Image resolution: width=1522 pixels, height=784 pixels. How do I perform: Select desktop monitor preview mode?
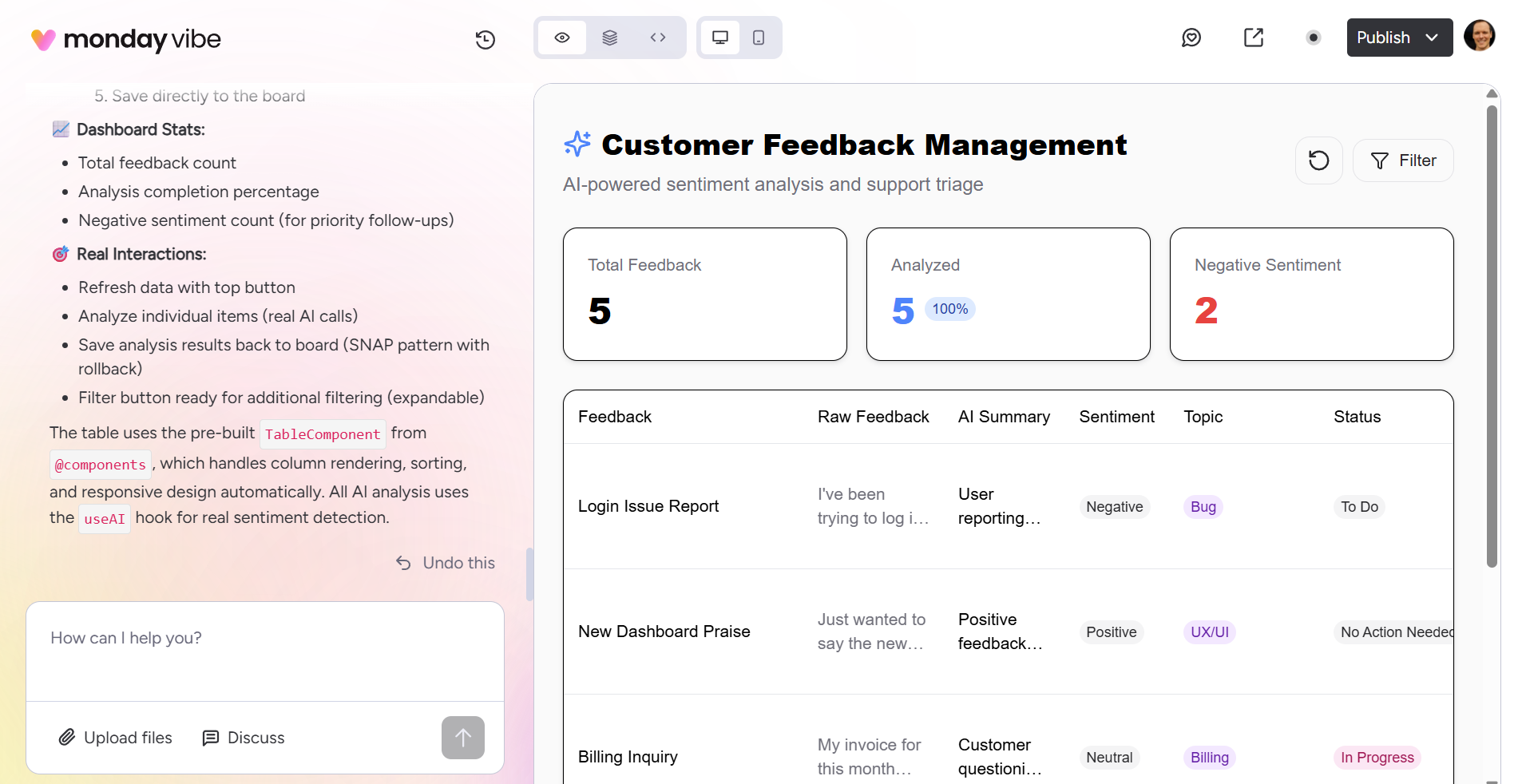[x=720, y=38]
